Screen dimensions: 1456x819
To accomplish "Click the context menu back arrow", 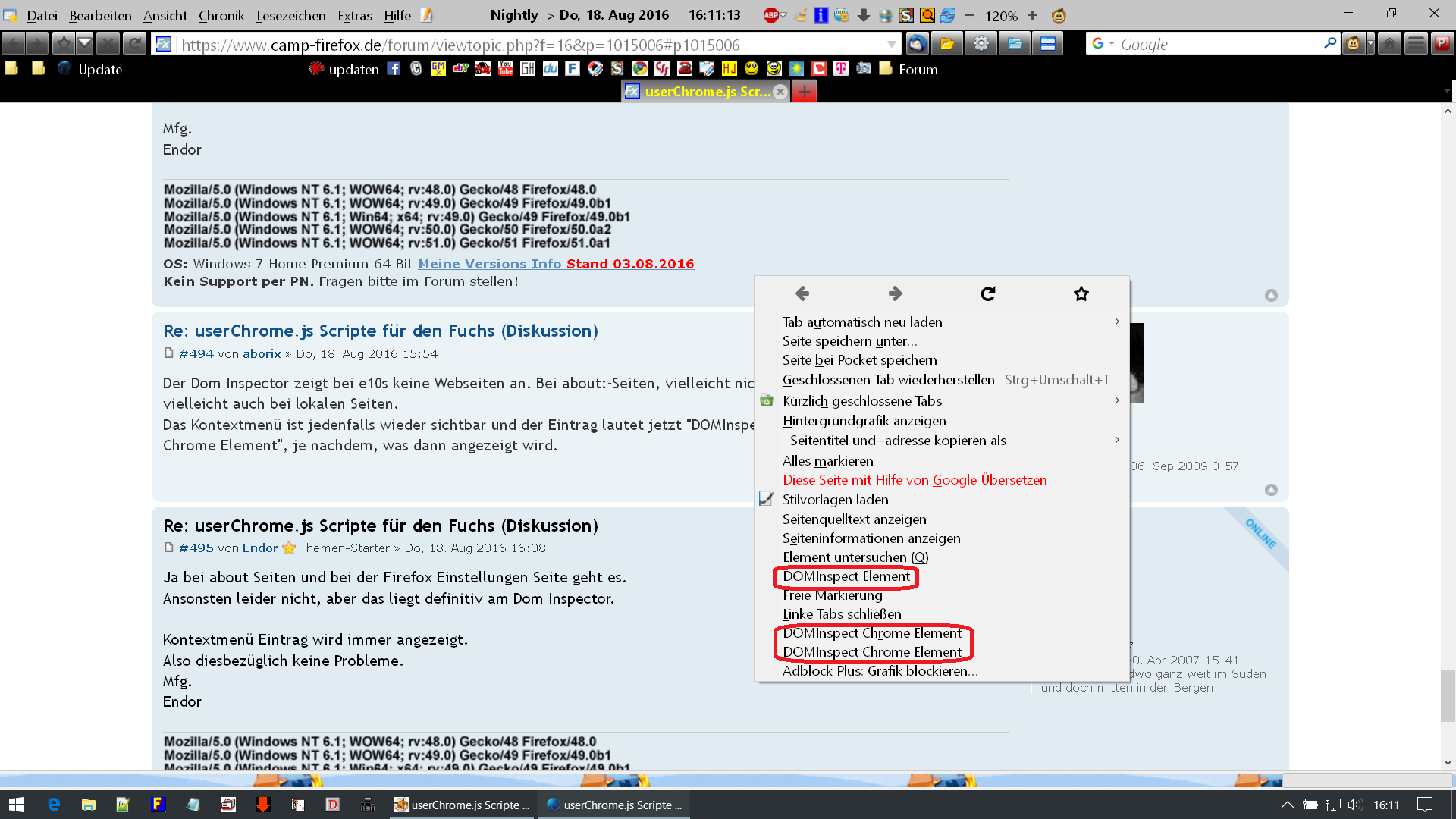I will (802, 293).
